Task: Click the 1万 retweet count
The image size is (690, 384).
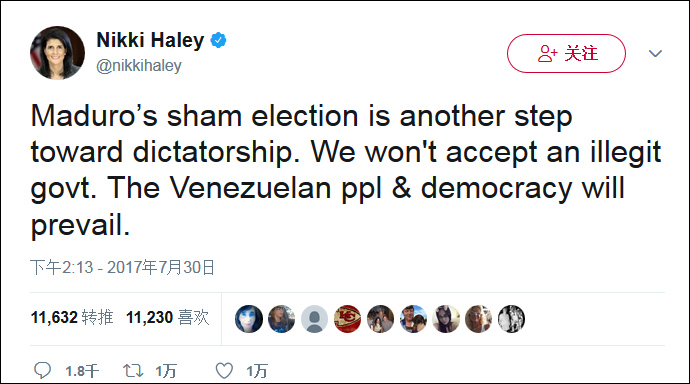Action: coord(166,371)
